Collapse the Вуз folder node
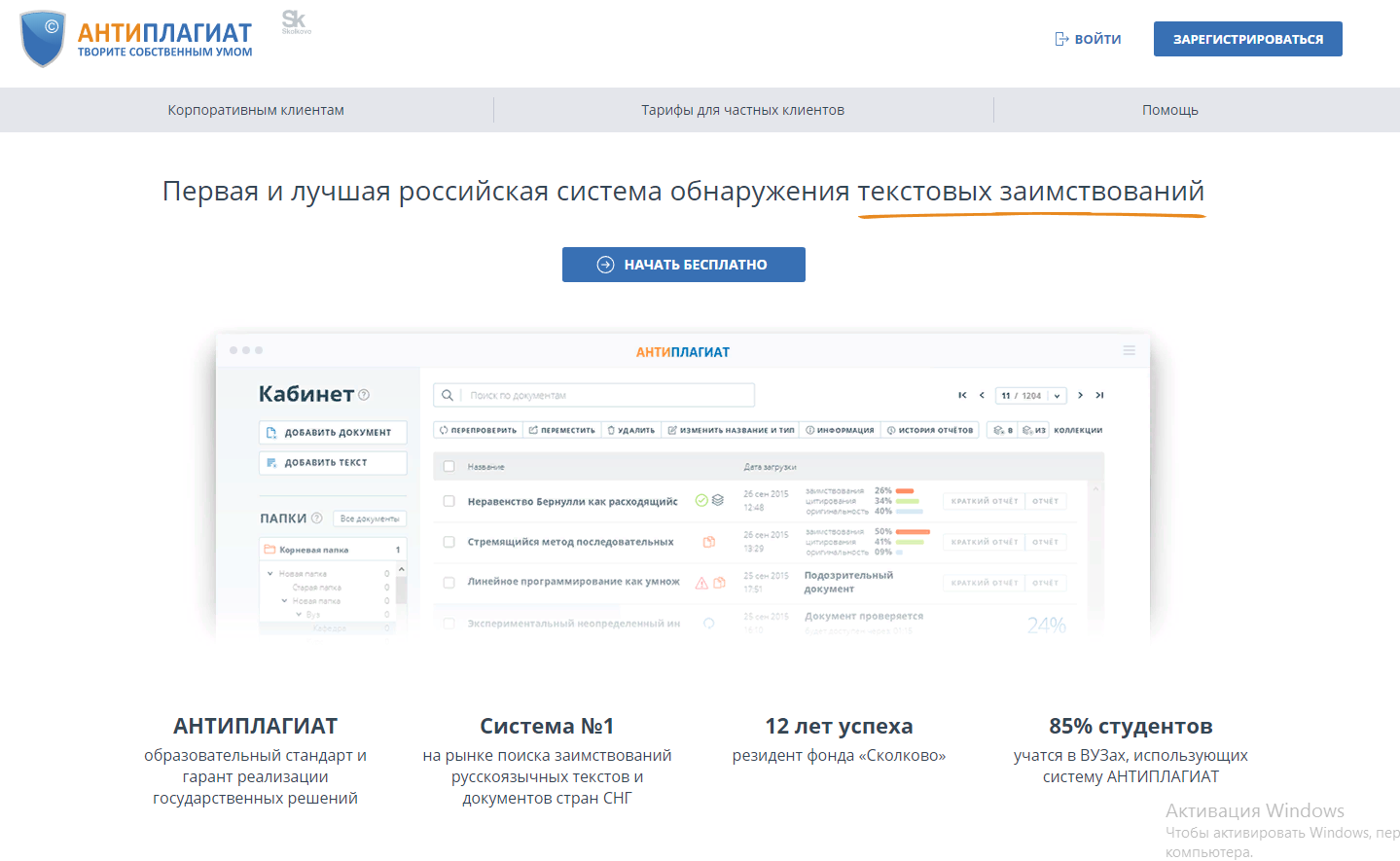Image resolution: width=1400 pixels, height=861 pixels. 299,615
